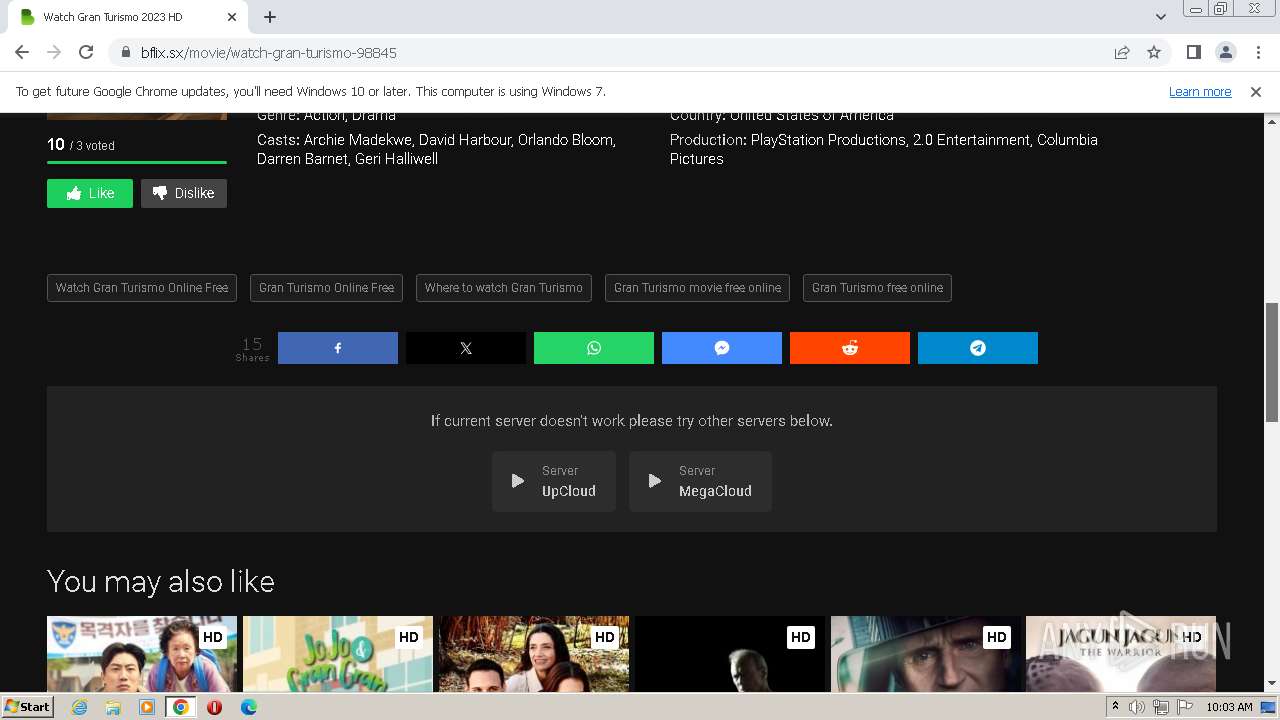1280x720 pixels.
Task: Share the movie on Reddit
Action: click(x=850, y=348)
